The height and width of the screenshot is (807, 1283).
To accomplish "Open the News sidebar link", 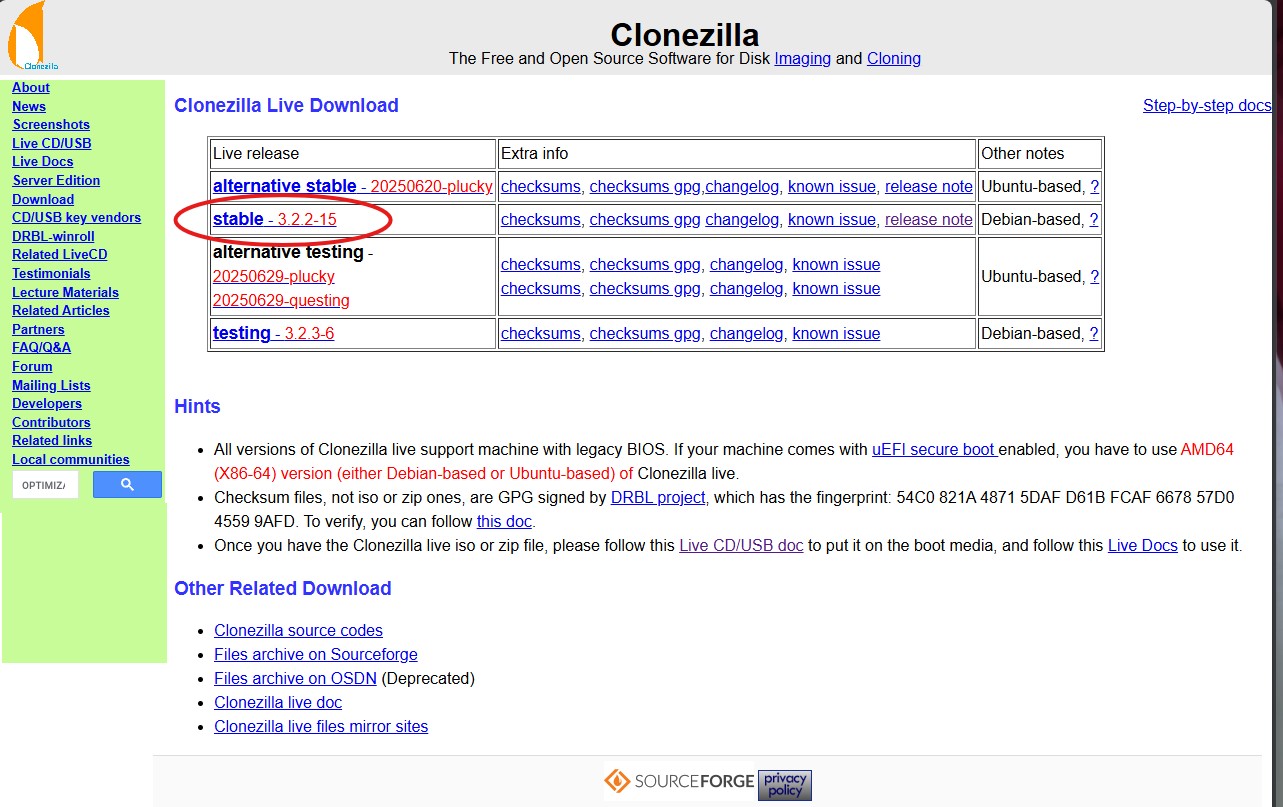I will click(29, 106).
